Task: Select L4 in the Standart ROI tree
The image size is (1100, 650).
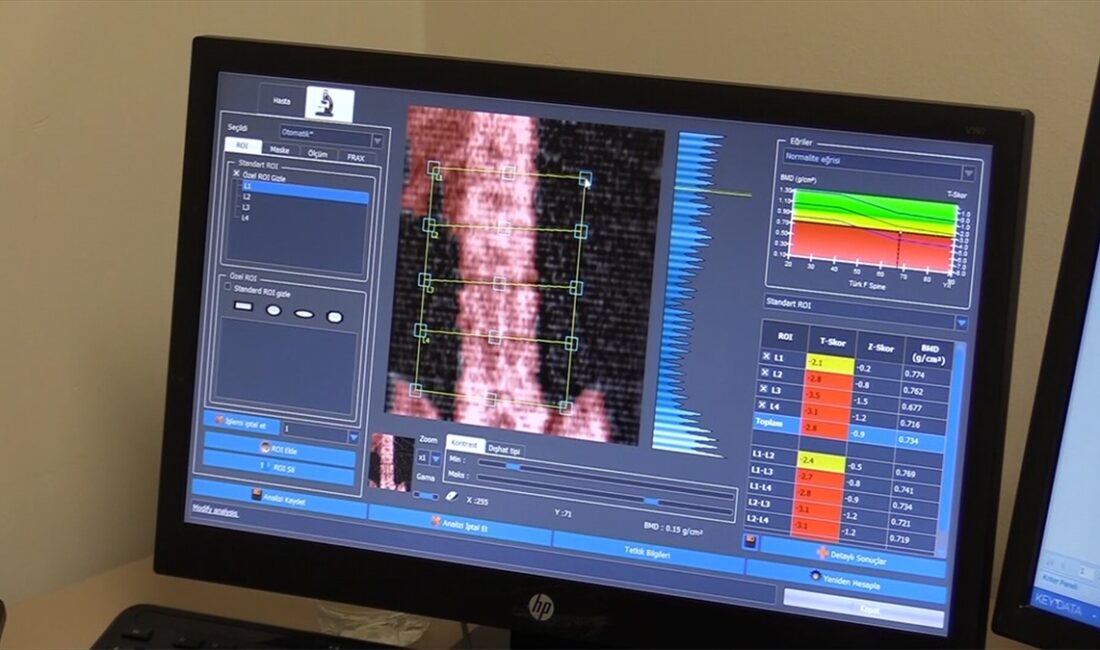Action: pyautogui.click(x=245, y=218)
